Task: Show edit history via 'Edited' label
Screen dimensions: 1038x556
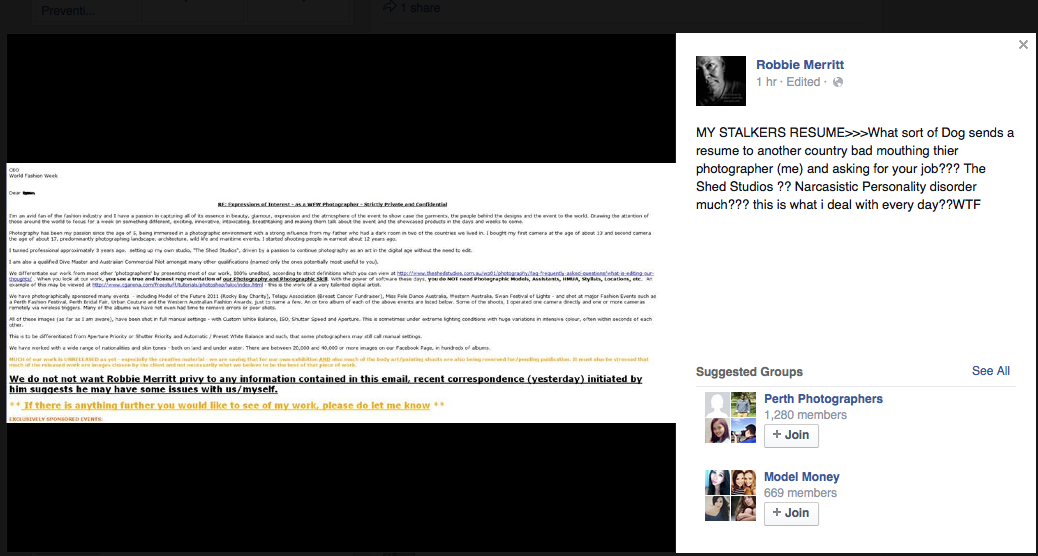Action: point(803,82)
